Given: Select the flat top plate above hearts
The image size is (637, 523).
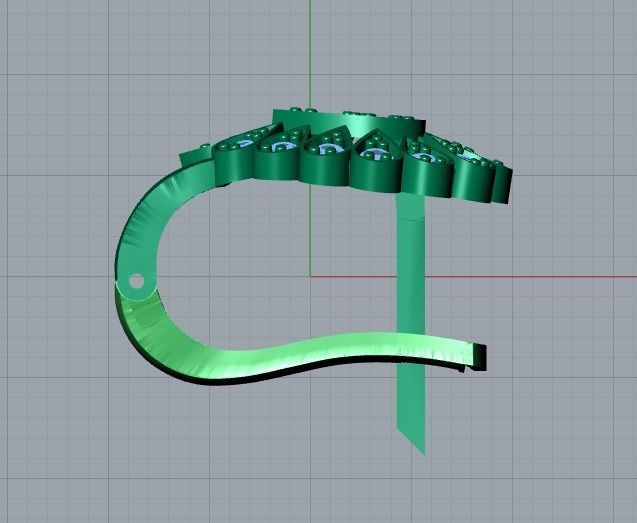Looking at the screenshot, I should click(x=349, y=122).
